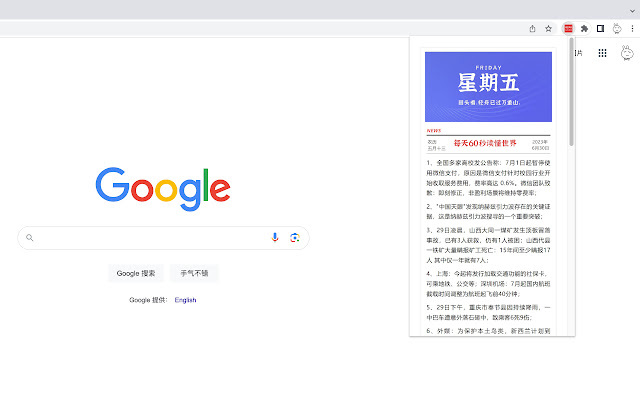This screenshot has width=640, height=400.
Task: Click the popup's vertical scrollbar thumb
Action: [x=571, y=92]
